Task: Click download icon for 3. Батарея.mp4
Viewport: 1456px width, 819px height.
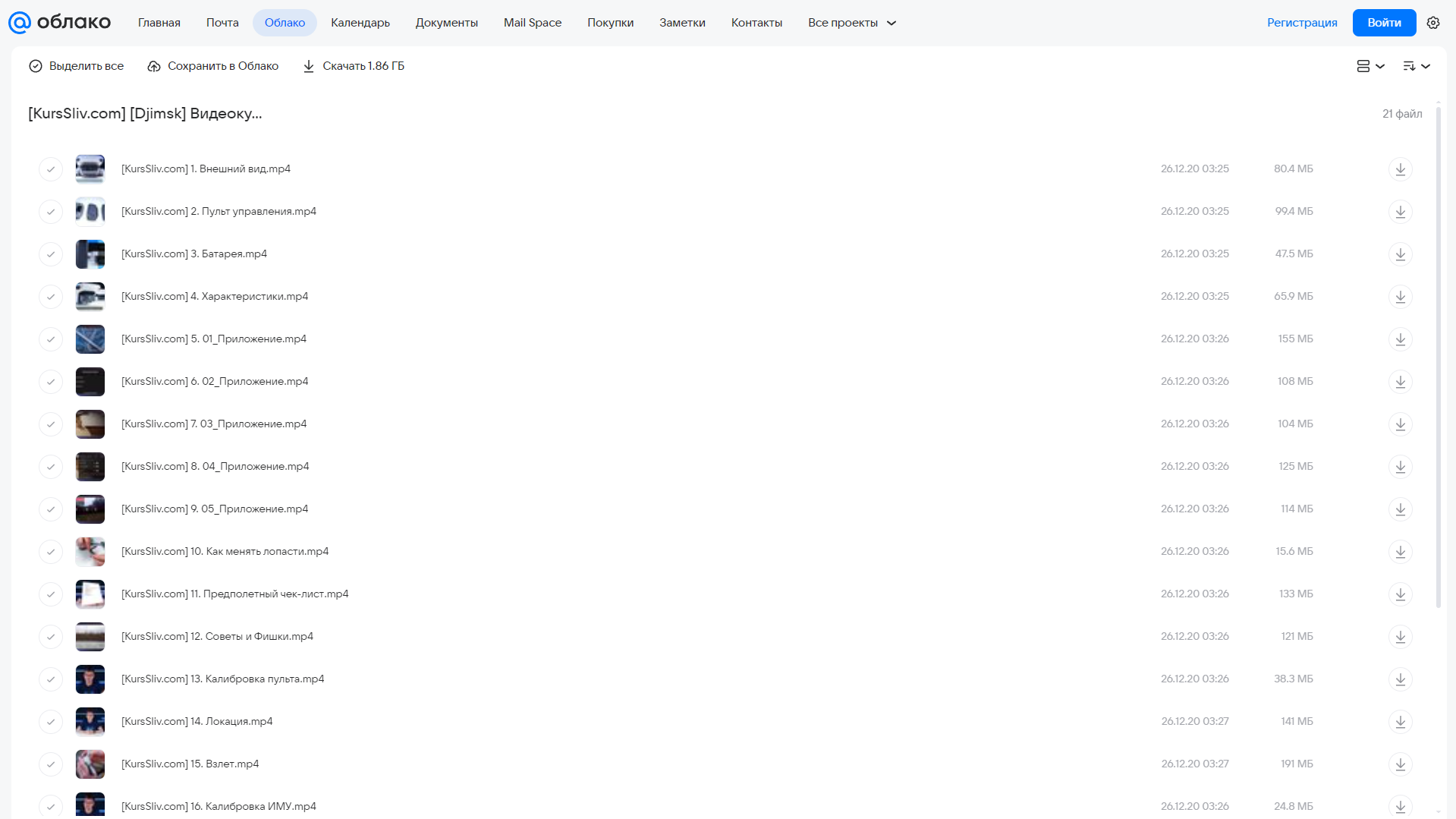Action: (x=1400, y=254)
